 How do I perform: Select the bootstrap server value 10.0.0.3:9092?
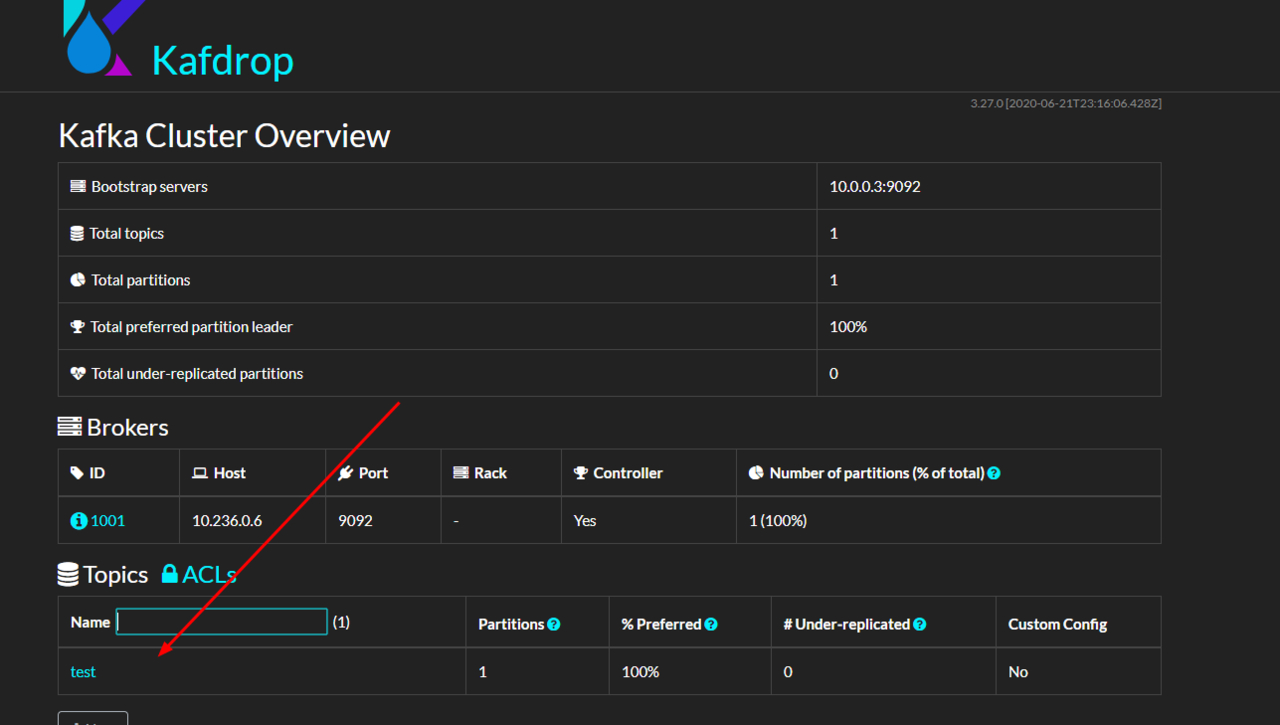pos(875,186)
